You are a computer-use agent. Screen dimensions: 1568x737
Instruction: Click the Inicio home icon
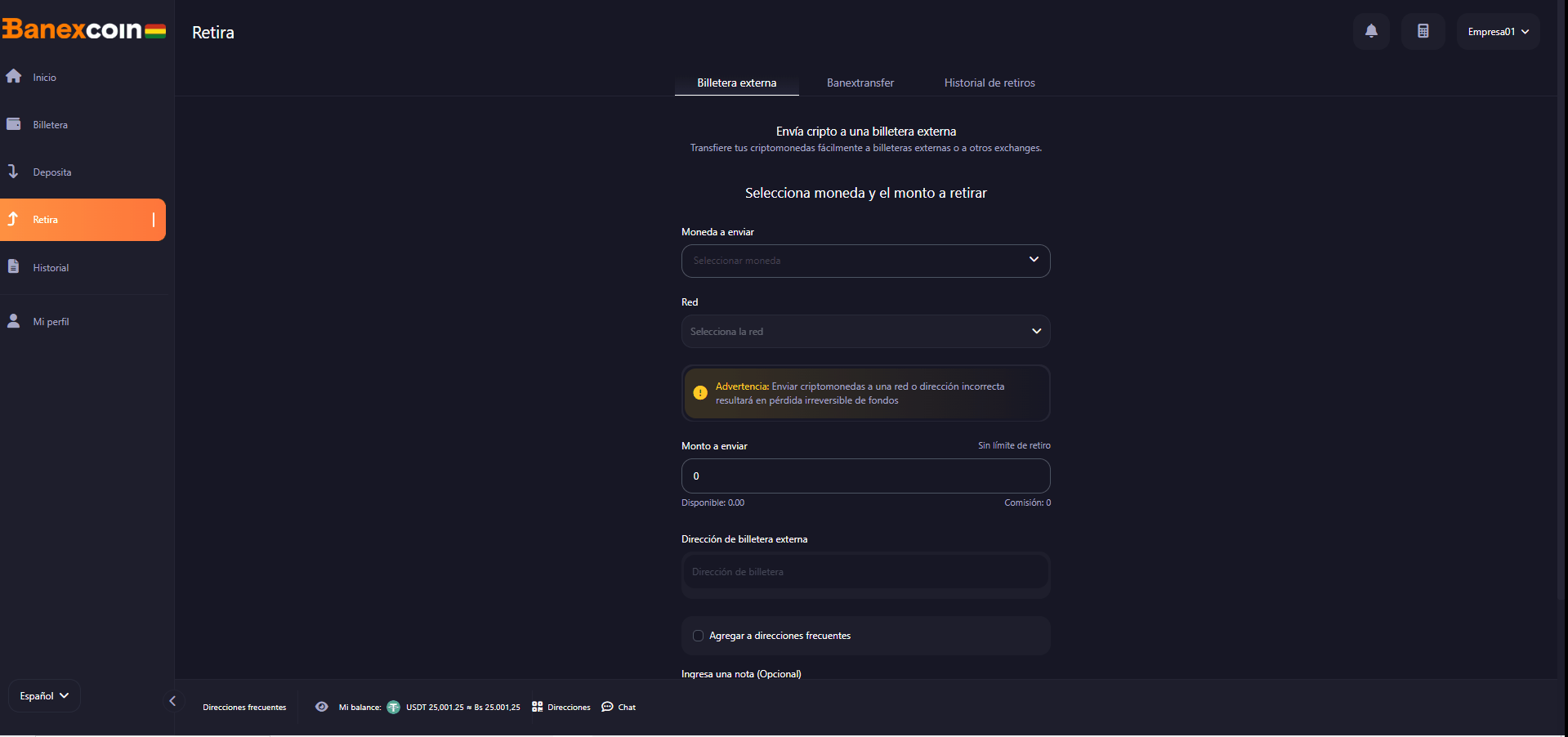coord(14,76)
